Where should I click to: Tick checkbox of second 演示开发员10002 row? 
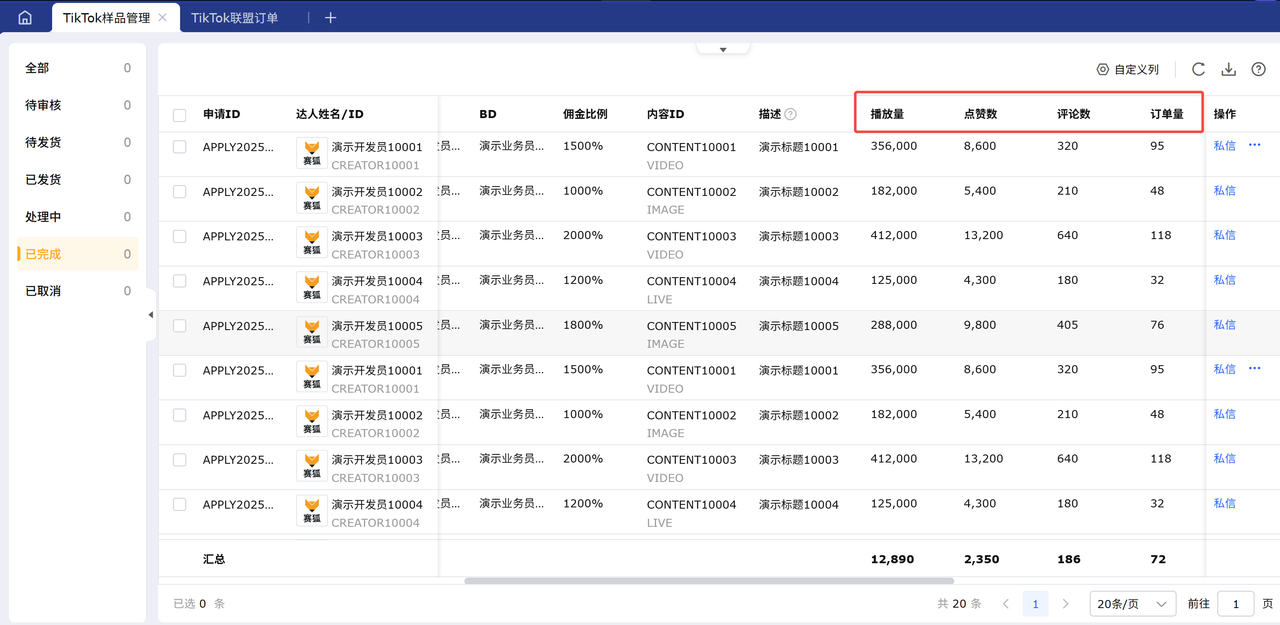(180, 415)
